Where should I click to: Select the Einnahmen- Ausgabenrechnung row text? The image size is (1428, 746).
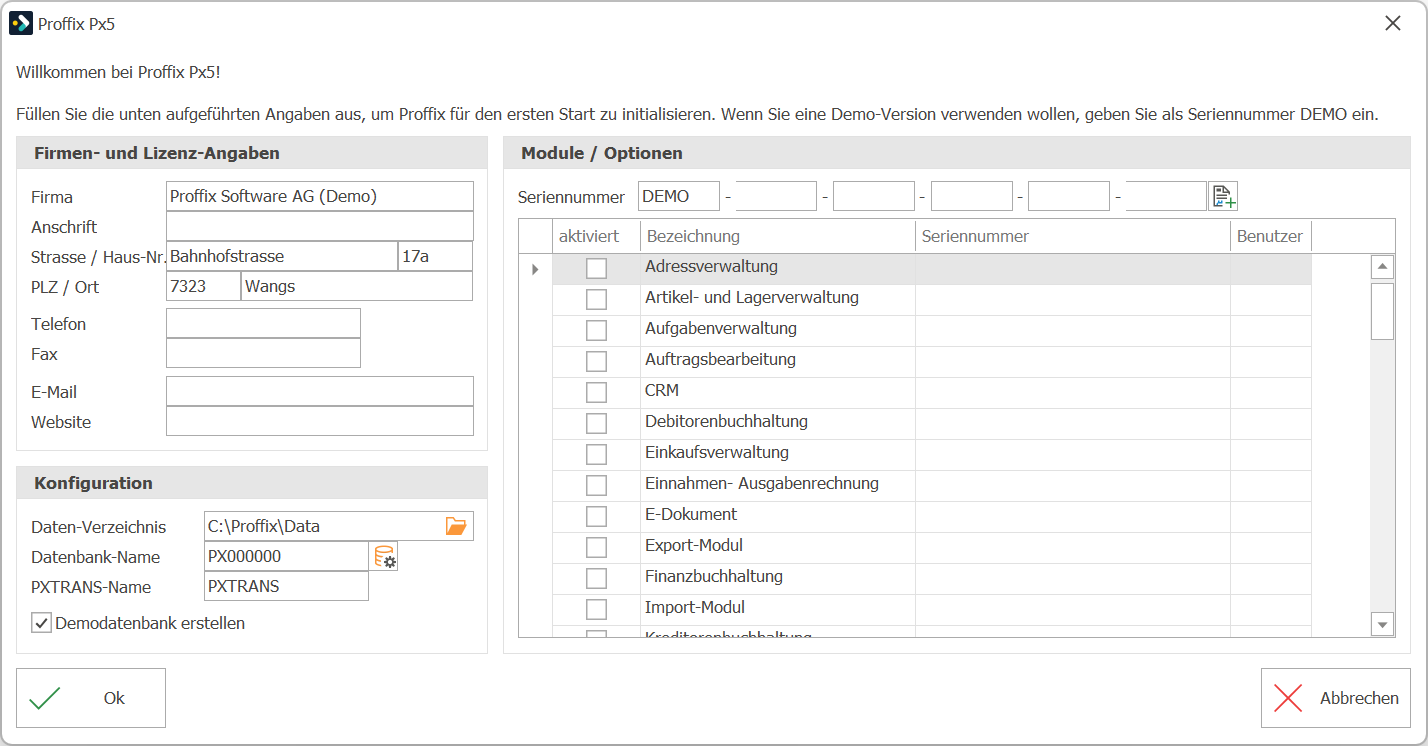point(762,483)
